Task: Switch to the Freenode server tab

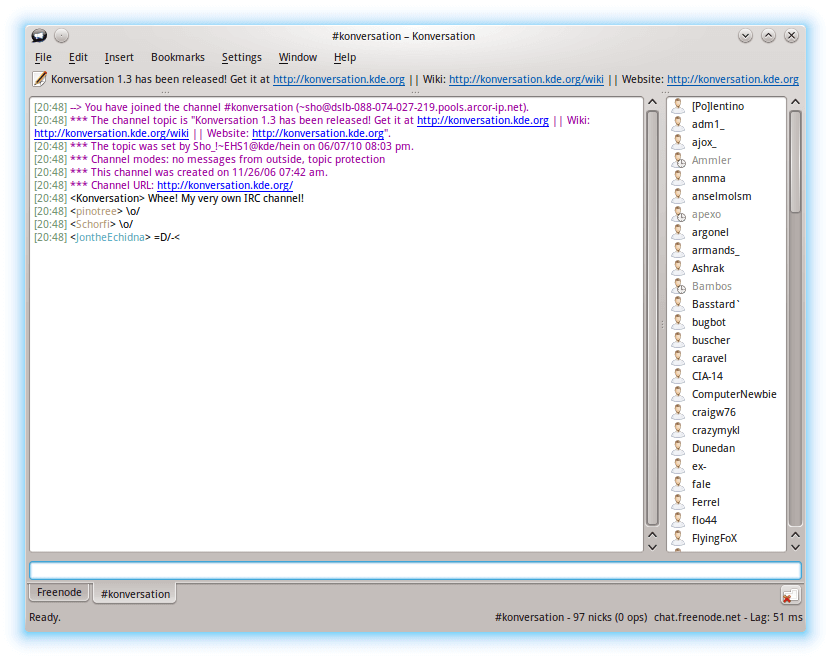Action: click(59, 592)
